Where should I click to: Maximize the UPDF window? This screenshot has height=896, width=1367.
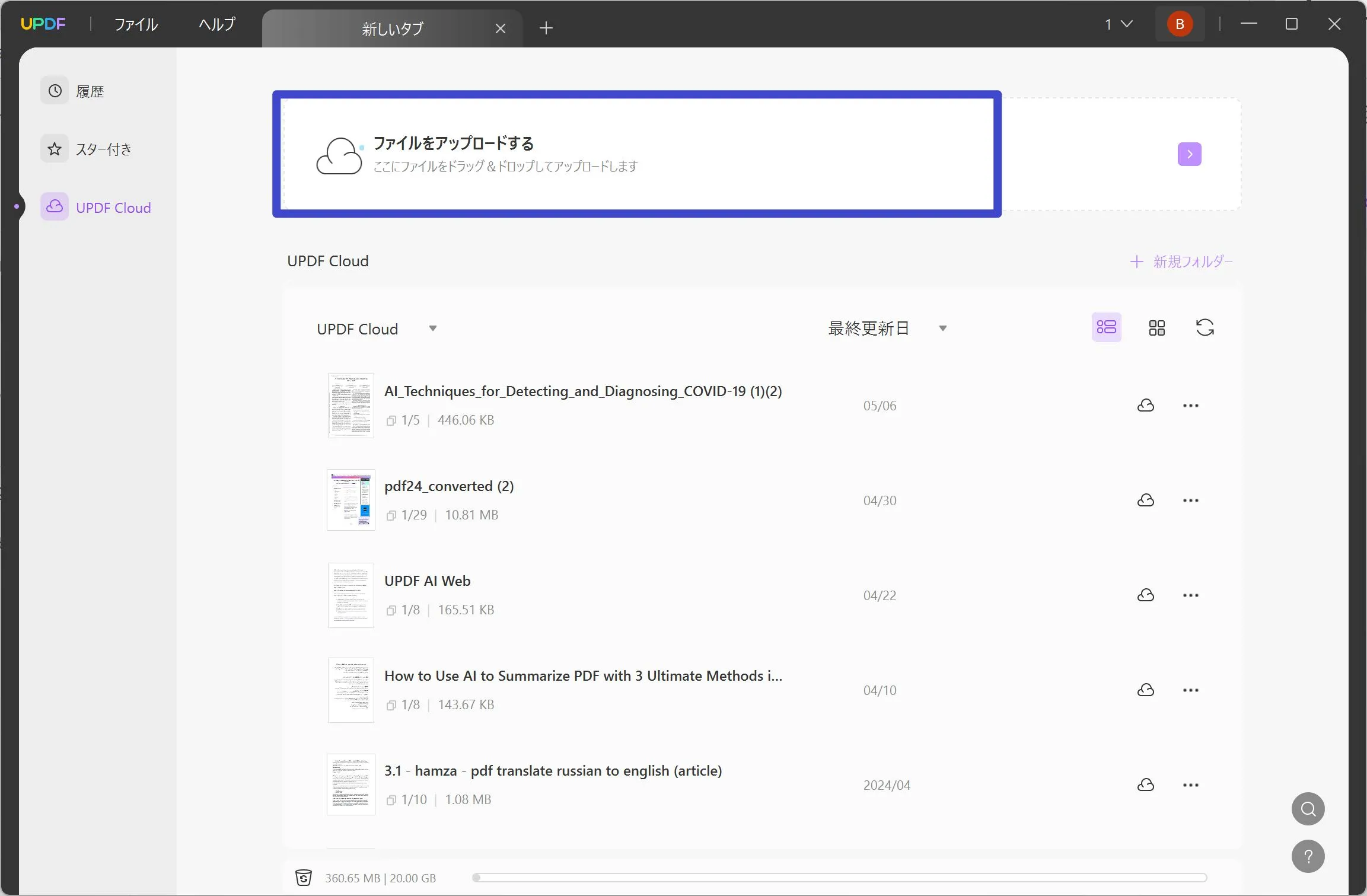coord(1292,24)
